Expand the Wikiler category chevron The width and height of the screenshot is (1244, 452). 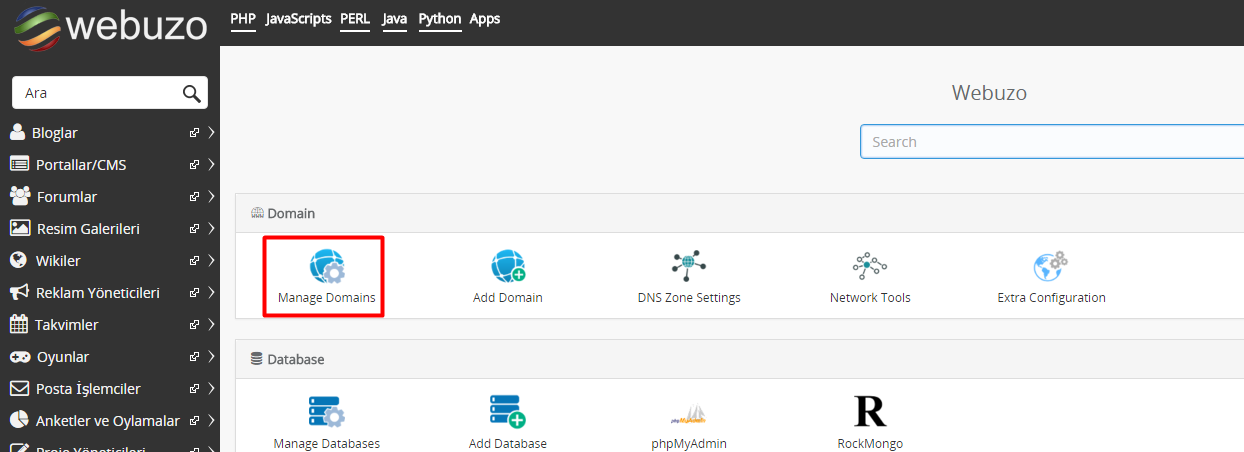212,261
